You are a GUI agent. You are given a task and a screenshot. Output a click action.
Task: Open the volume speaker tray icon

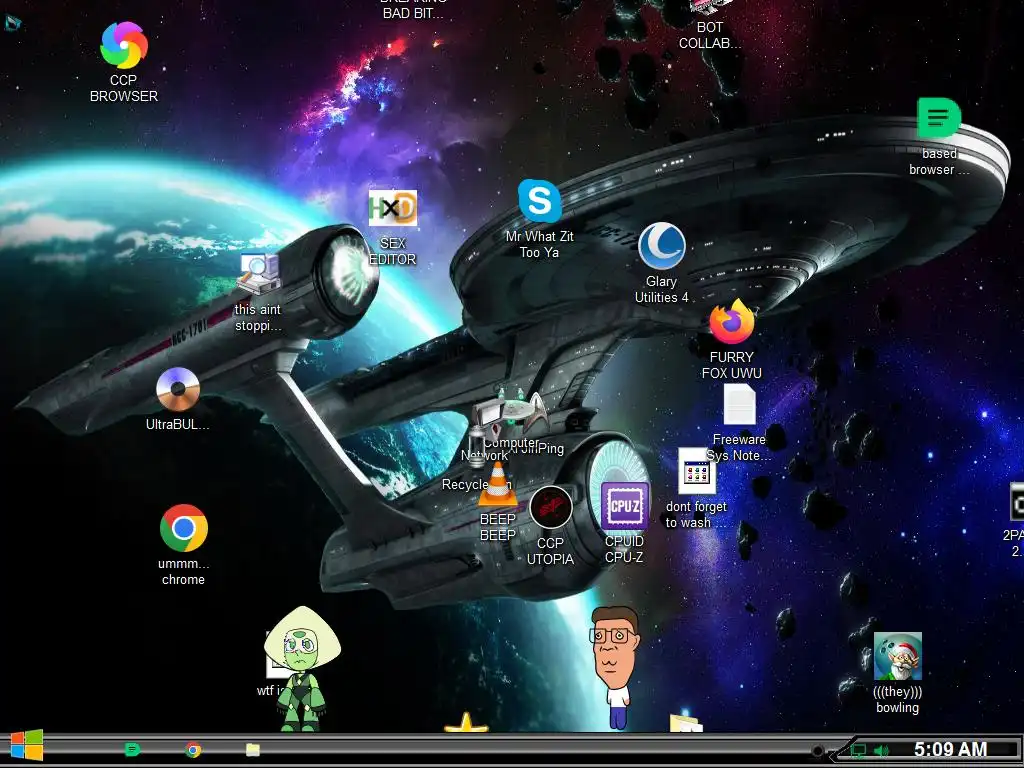881,751
